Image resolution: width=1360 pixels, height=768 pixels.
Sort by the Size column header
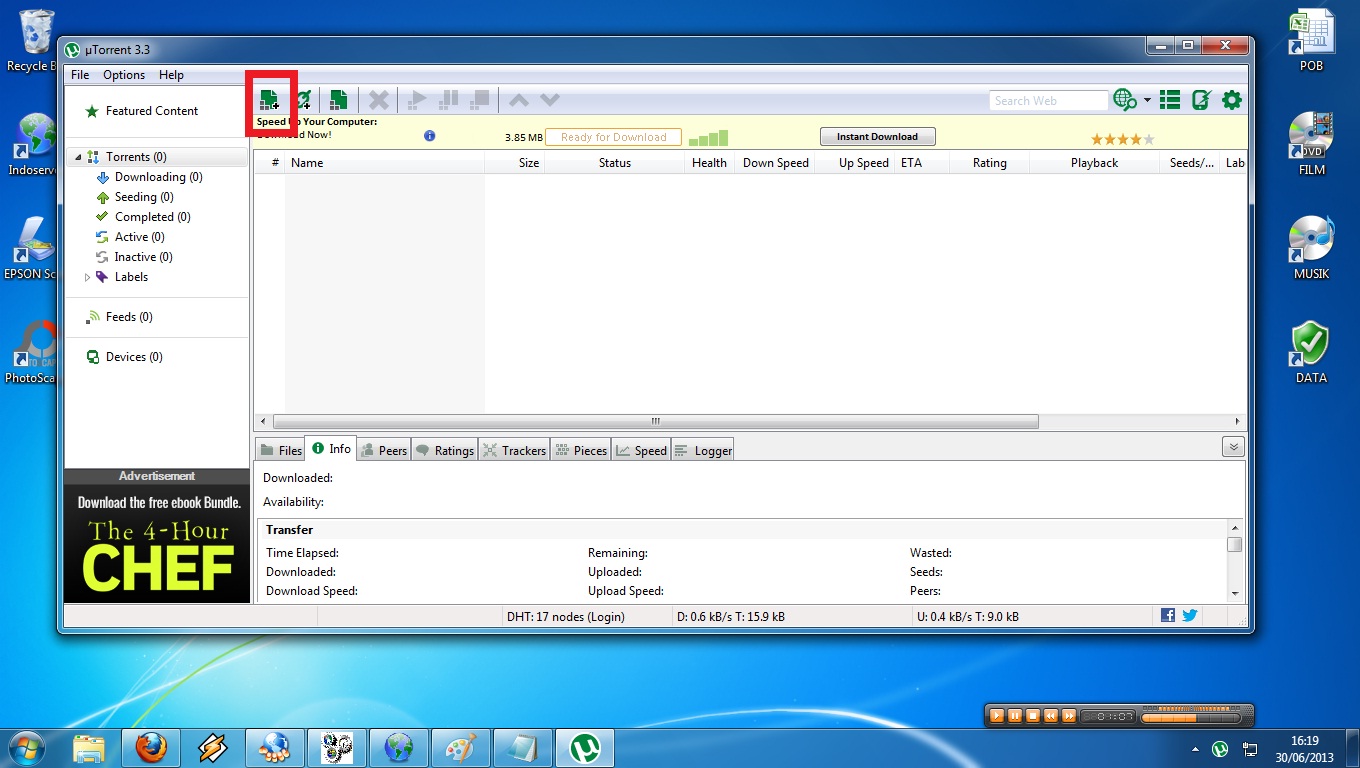pos(515,163)
